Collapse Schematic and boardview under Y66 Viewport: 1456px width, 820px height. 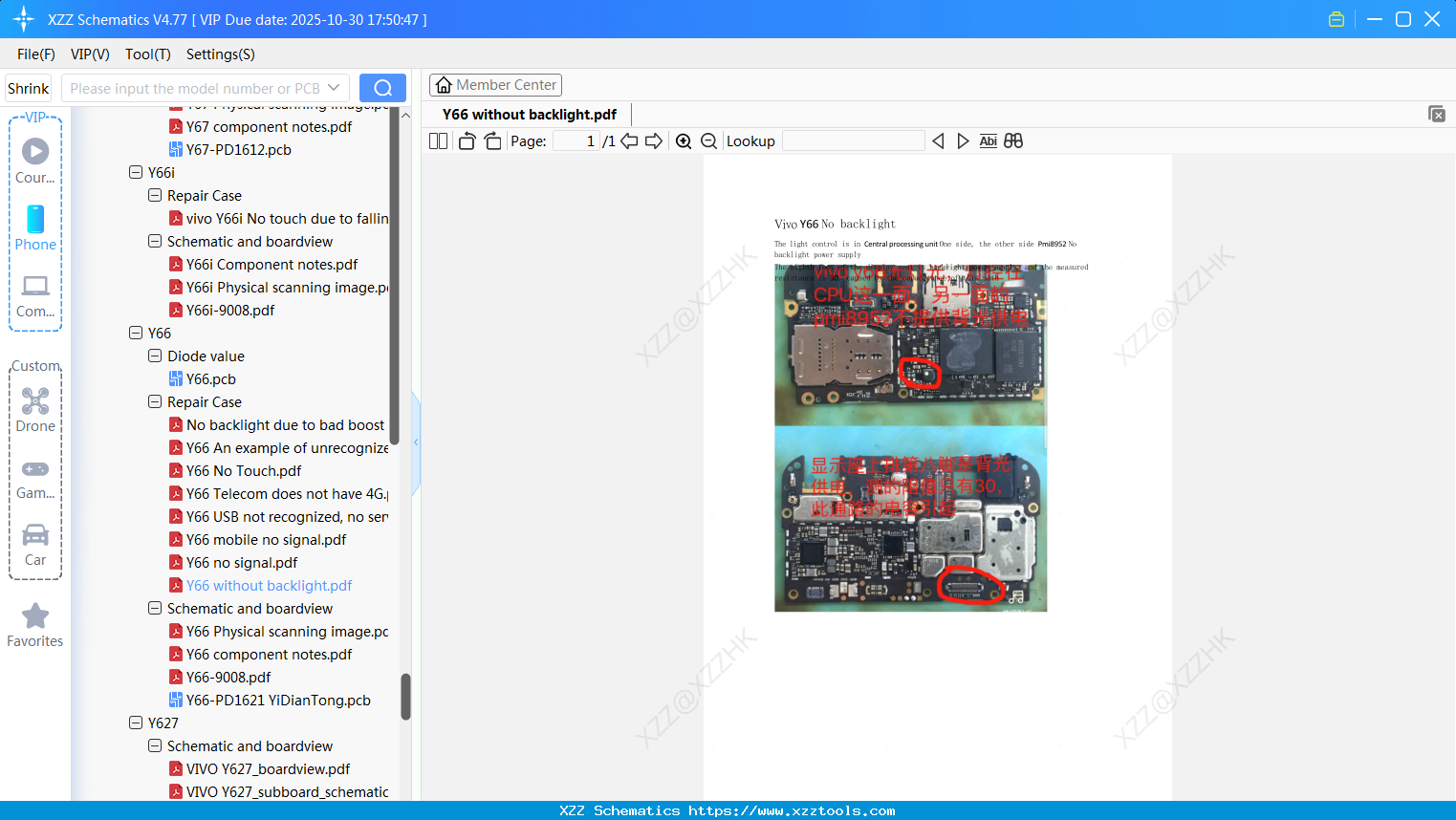(x=155, y=609)
